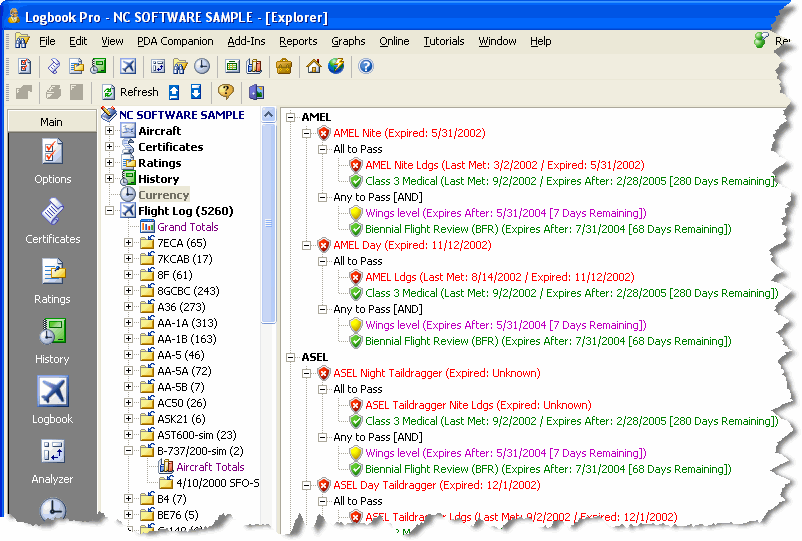Open Logbook in the Main sidebar
This screenshot has width=802, height=541.
click(x=53, y=401)
